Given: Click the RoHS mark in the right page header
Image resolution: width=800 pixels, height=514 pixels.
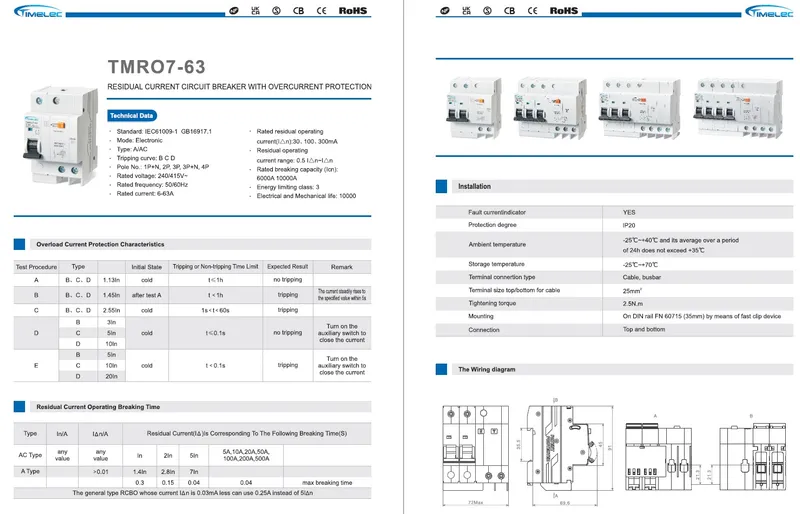Looking at the screenshot, I should tap(564, 10).
